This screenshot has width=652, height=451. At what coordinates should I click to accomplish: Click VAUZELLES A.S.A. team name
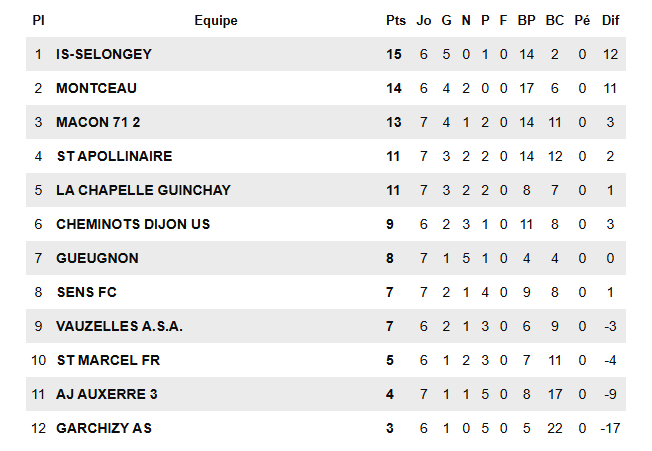pyautogui.click(x=119, y=326)
